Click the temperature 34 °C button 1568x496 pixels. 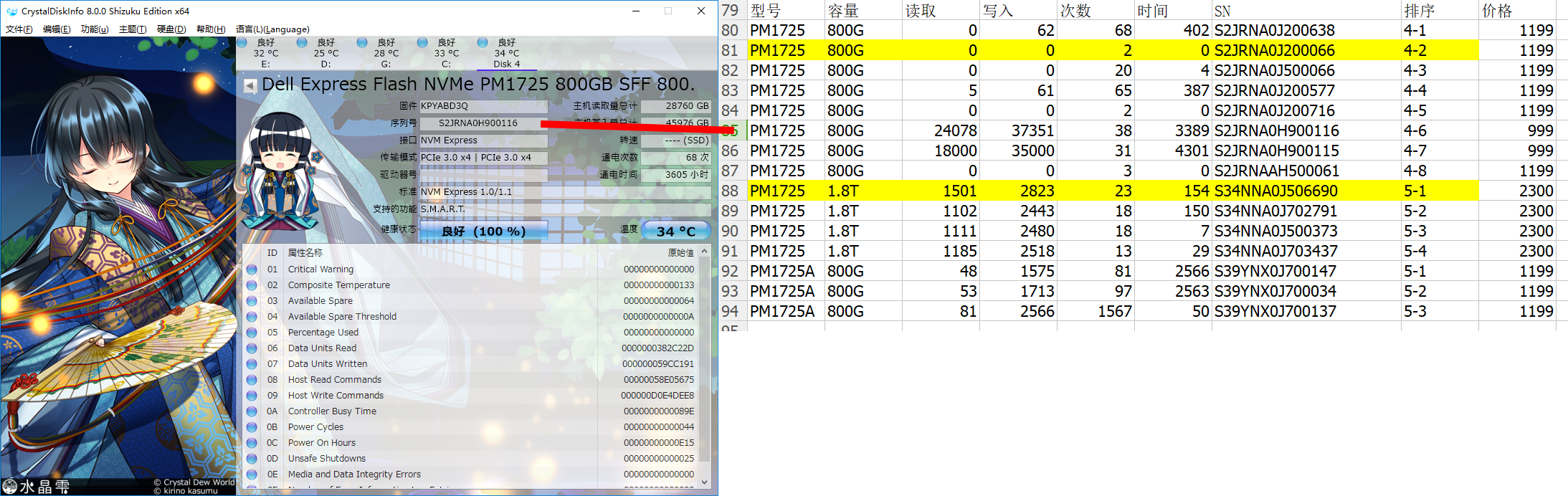(676, 231)
